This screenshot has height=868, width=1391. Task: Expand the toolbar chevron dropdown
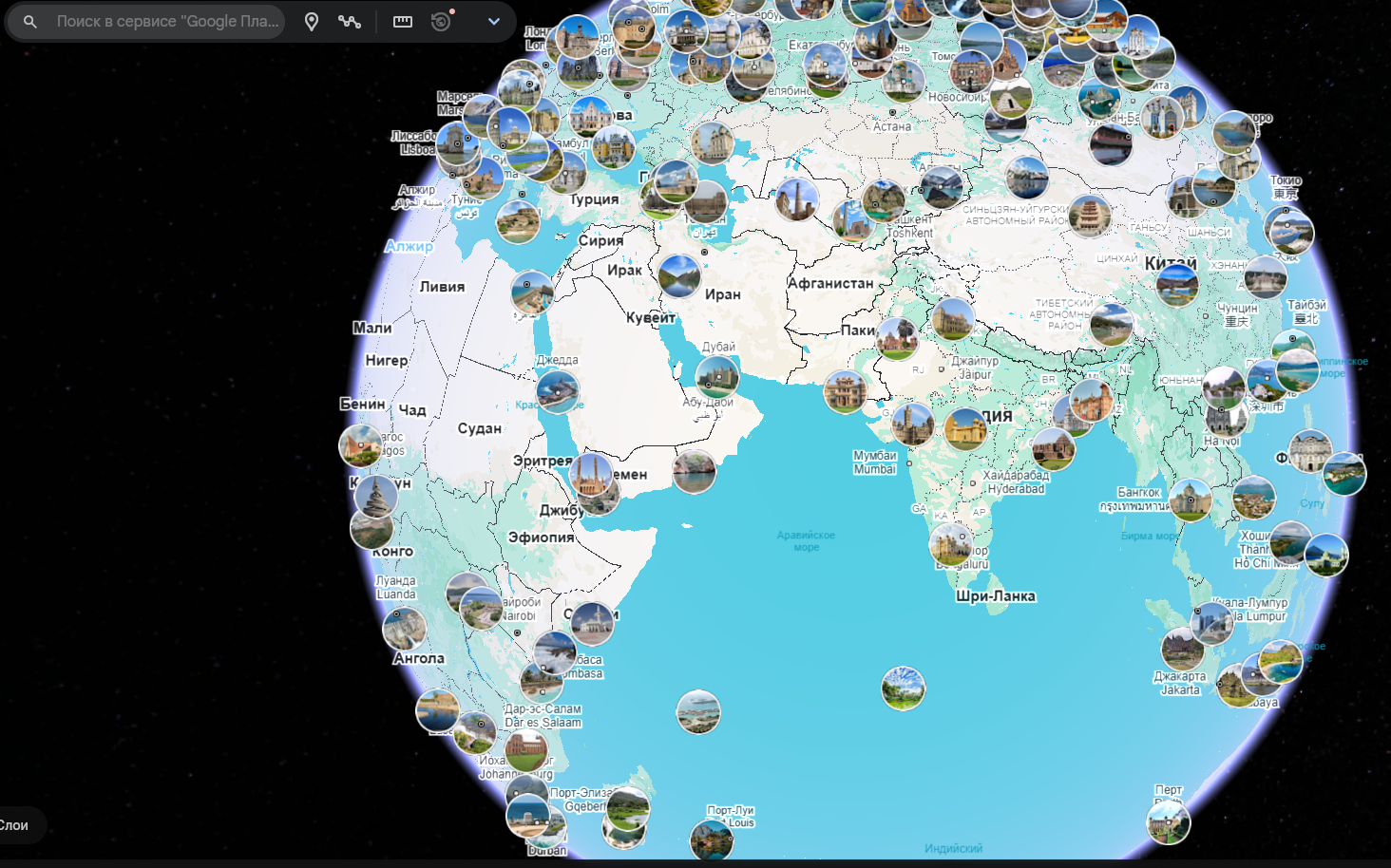(494, 21)
